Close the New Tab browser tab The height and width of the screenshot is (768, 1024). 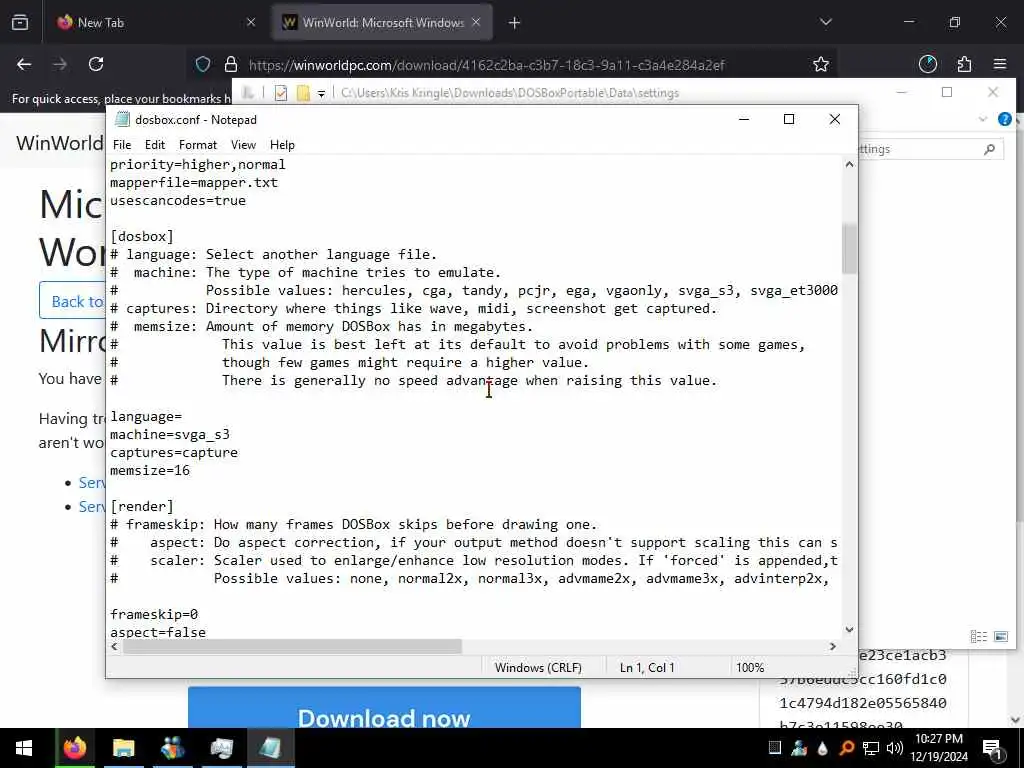pyautogui.click(x=251, y=23)
